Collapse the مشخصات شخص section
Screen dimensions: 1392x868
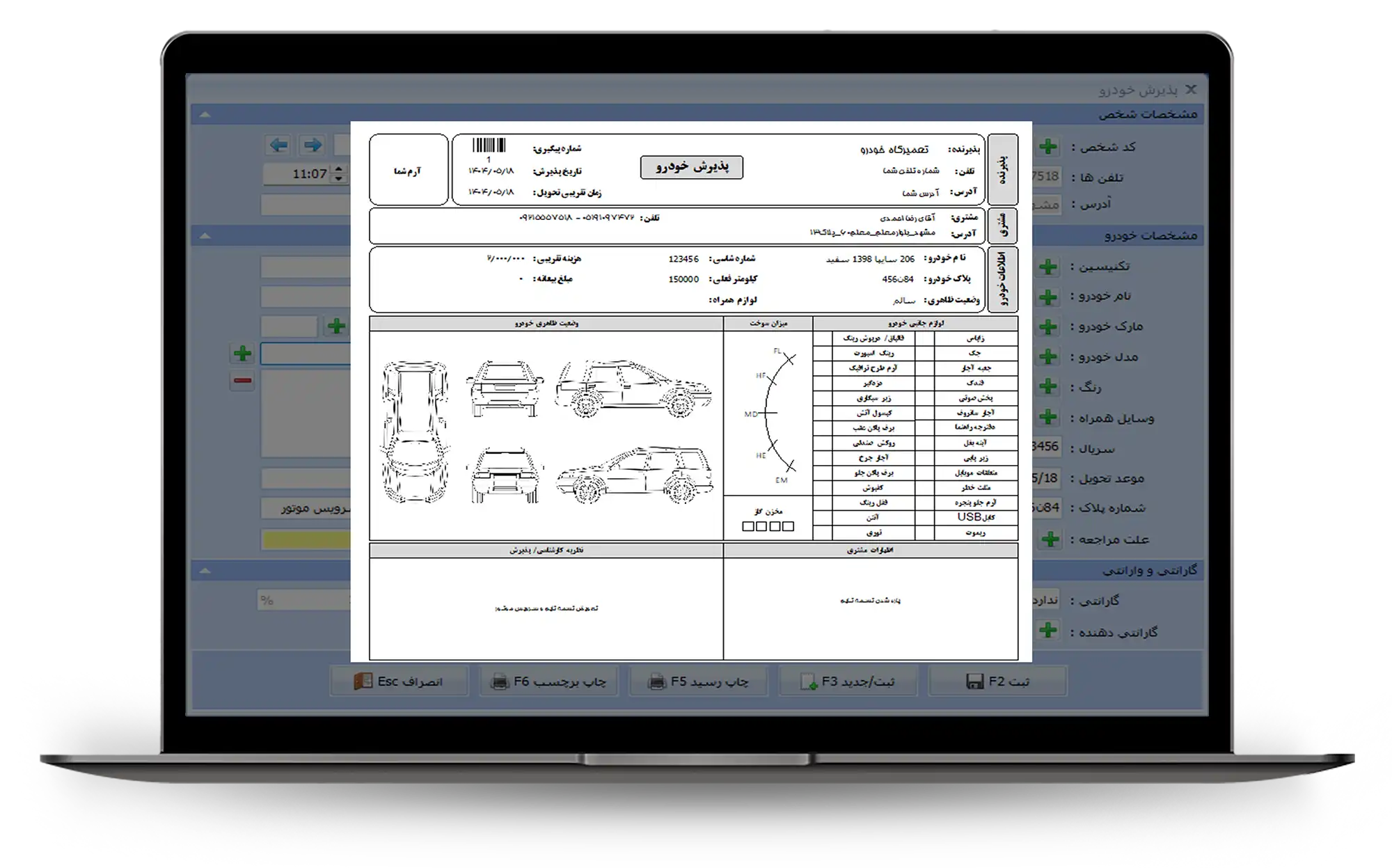(205, 114)
